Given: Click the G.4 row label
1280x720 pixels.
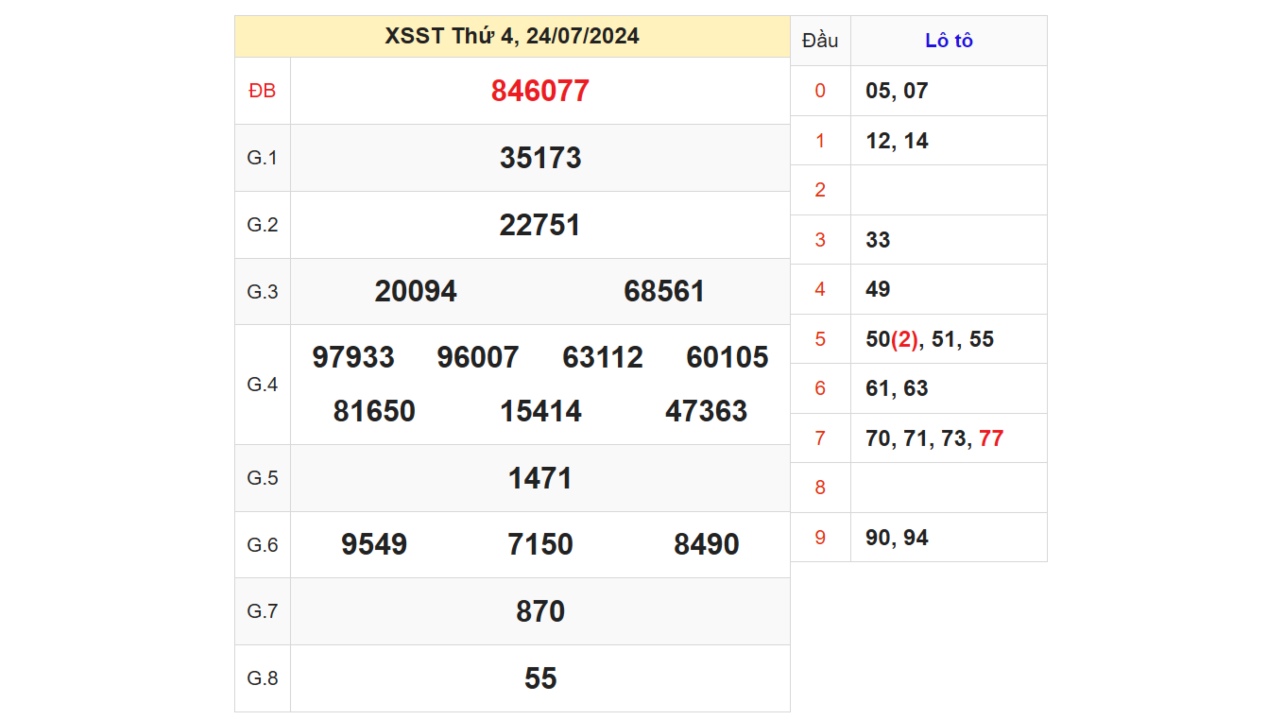Looking at the screenshot, I should pyautogui.click(x=262, y=385).
